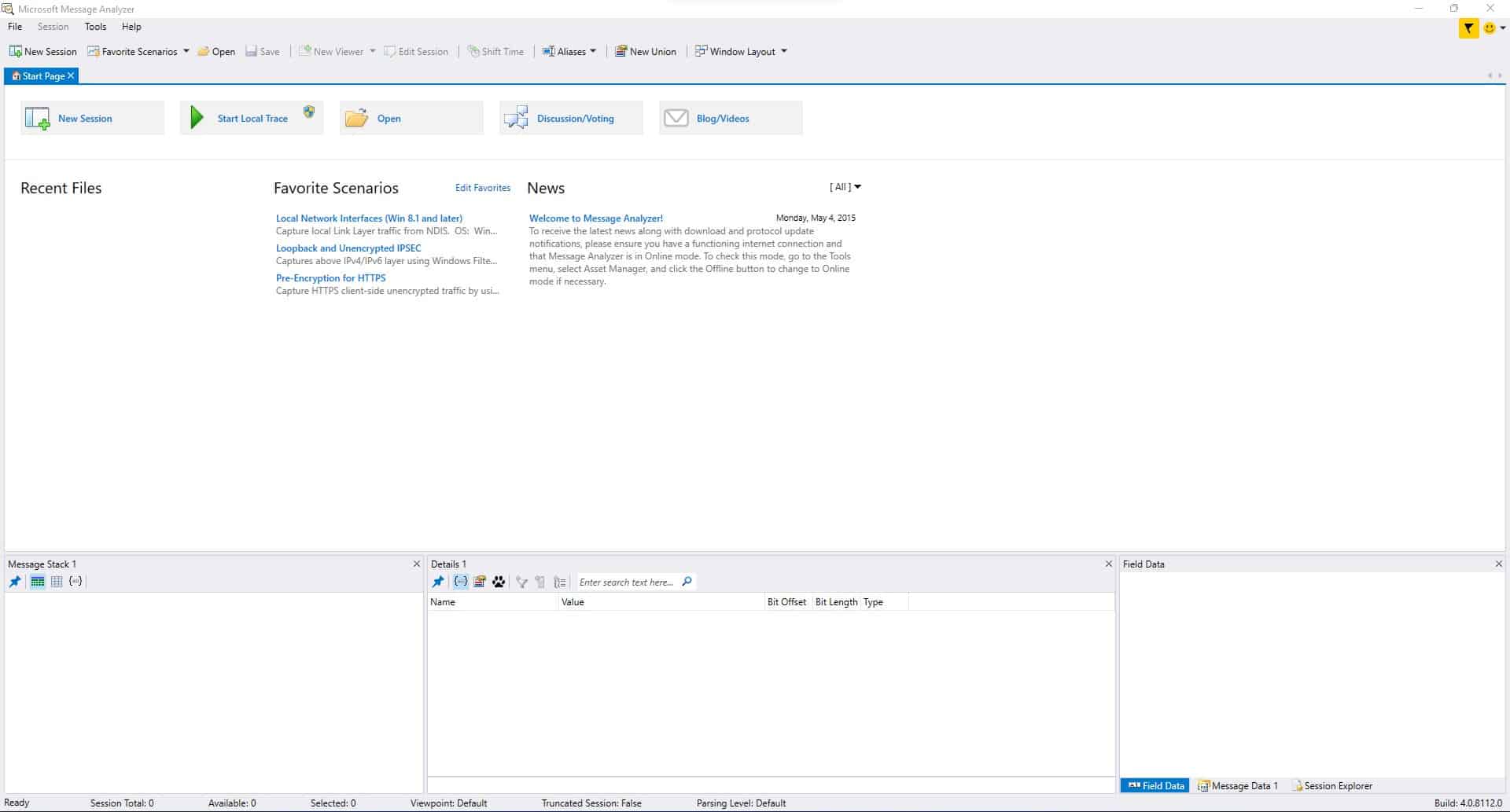The image size is (1510, 812).
Task: Click the braces icon in Message Stack toolbar
Action: (75, 582)
